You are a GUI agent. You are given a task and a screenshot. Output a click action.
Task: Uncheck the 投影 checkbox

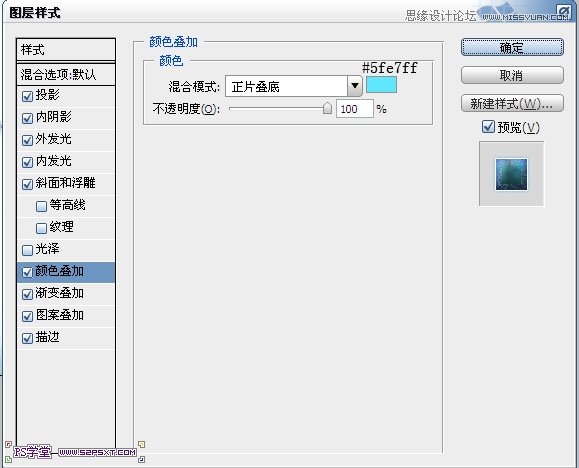coord(27,96)
